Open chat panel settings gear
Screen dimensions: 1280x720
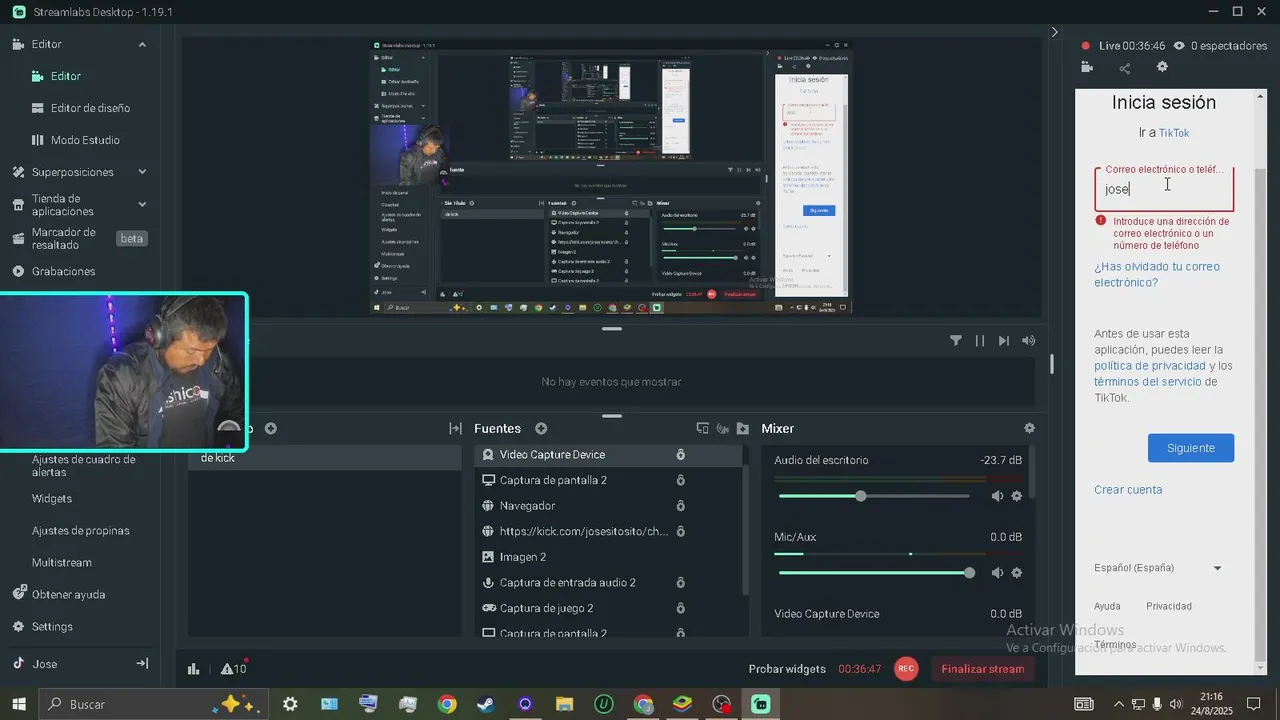pyautogui.click(x=1162, y=67)
